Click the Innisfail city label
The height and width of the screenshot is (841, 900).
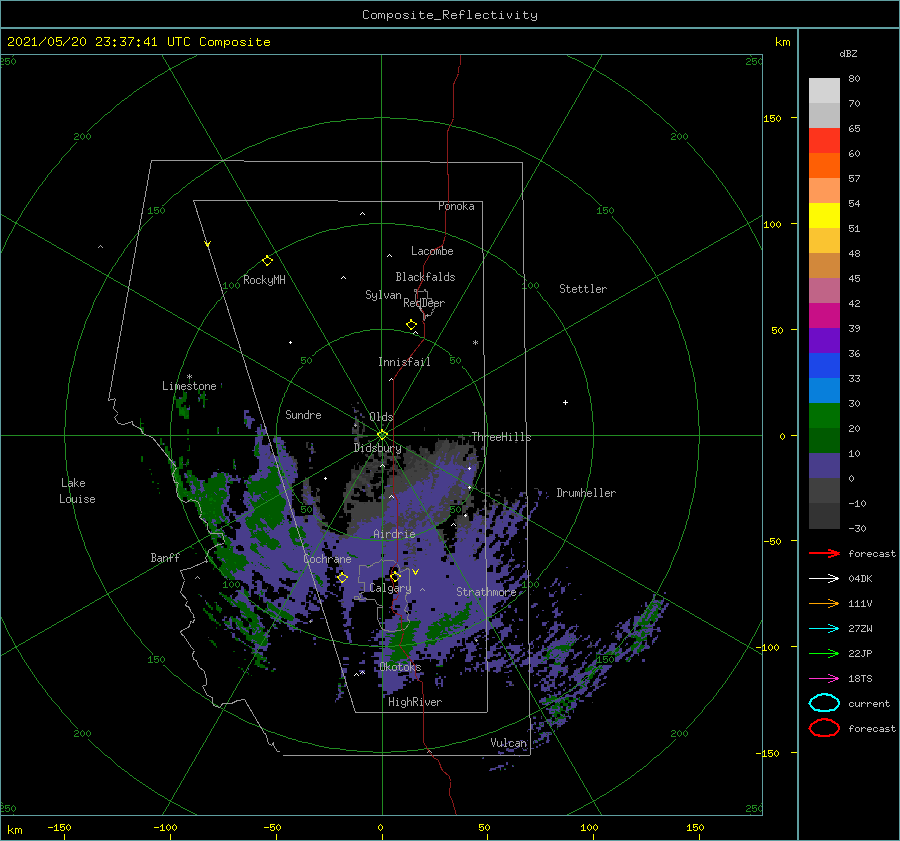pos(404,362)
